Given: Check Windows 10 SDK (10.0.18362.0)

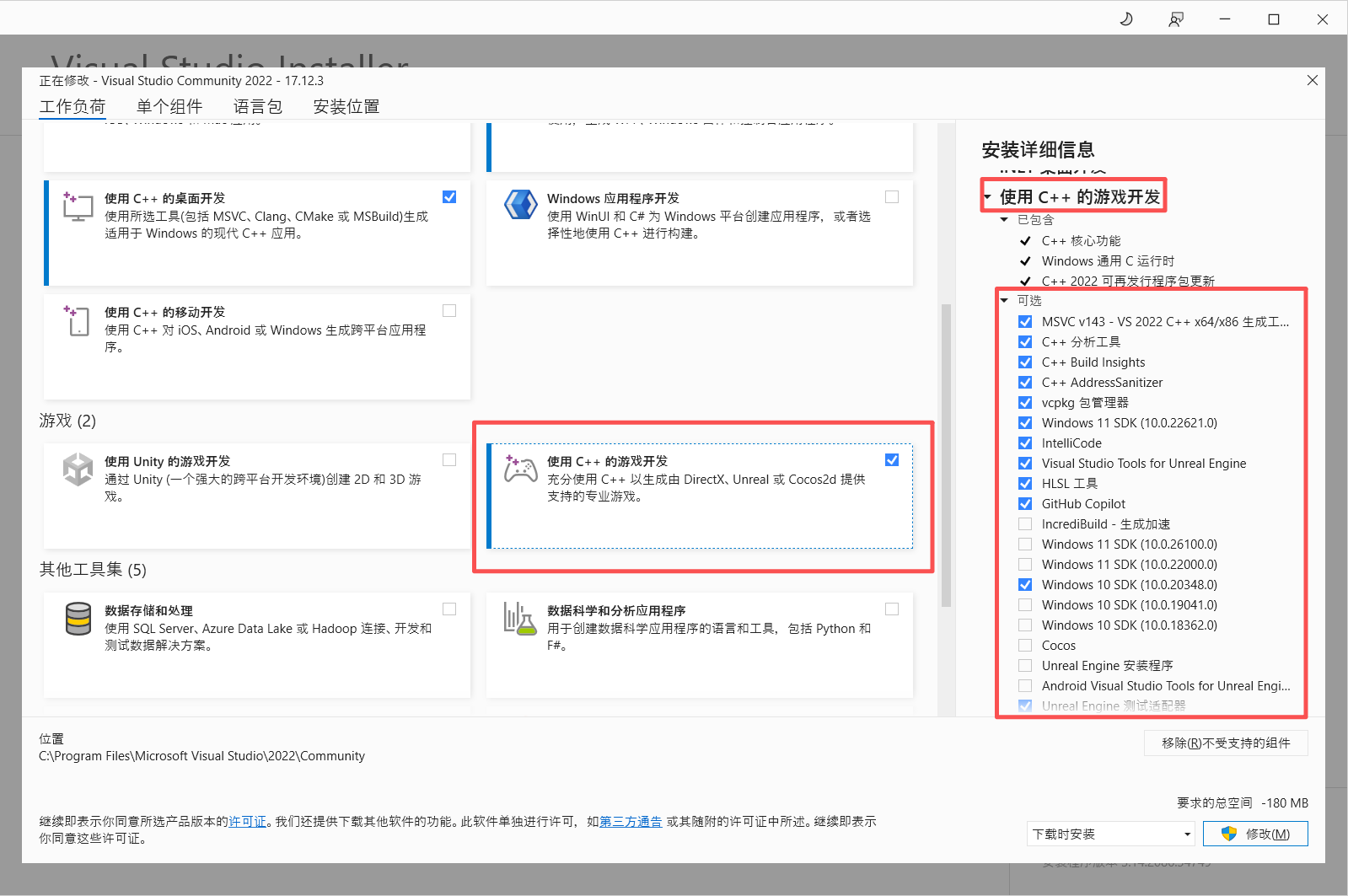Looking at the screenshot, I should (1025, 625).
